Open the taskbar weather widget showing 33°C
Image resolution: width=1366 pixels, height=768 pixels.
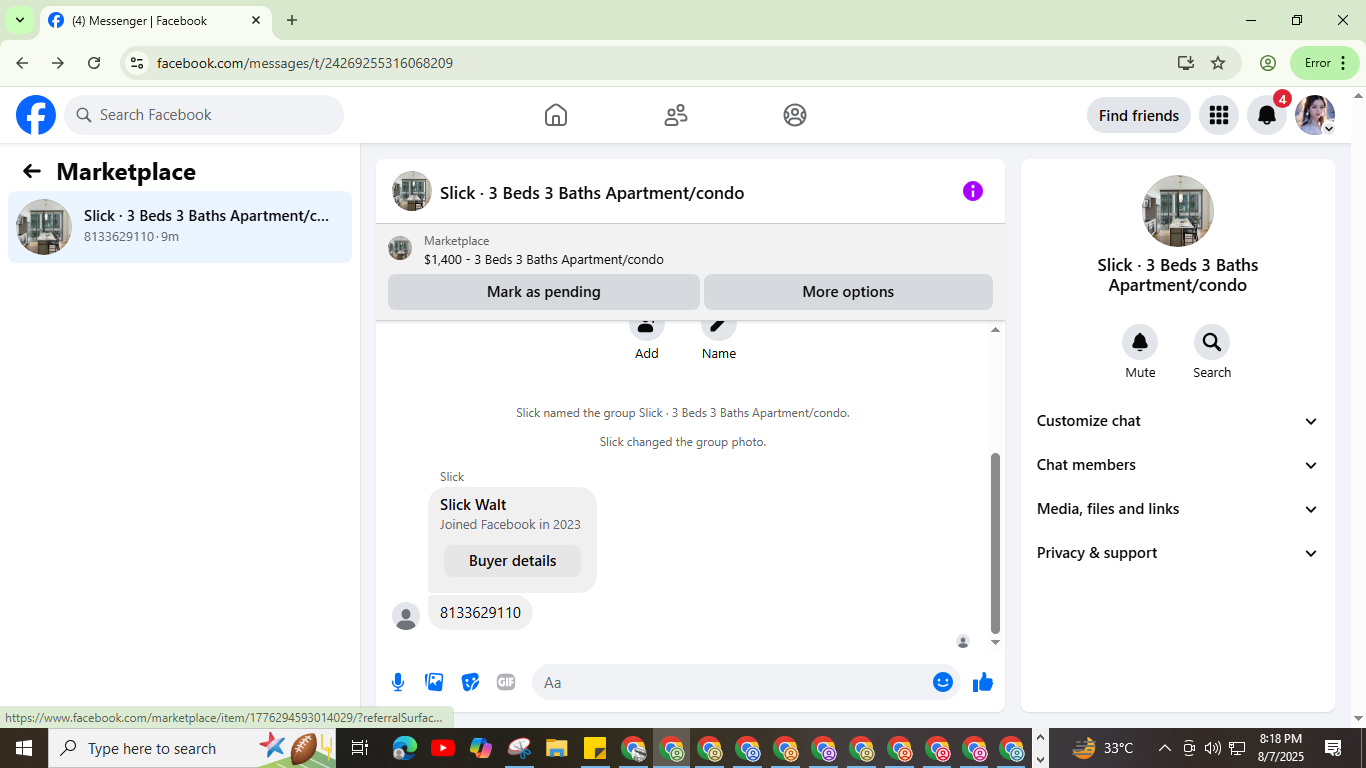click(1103, 748)
